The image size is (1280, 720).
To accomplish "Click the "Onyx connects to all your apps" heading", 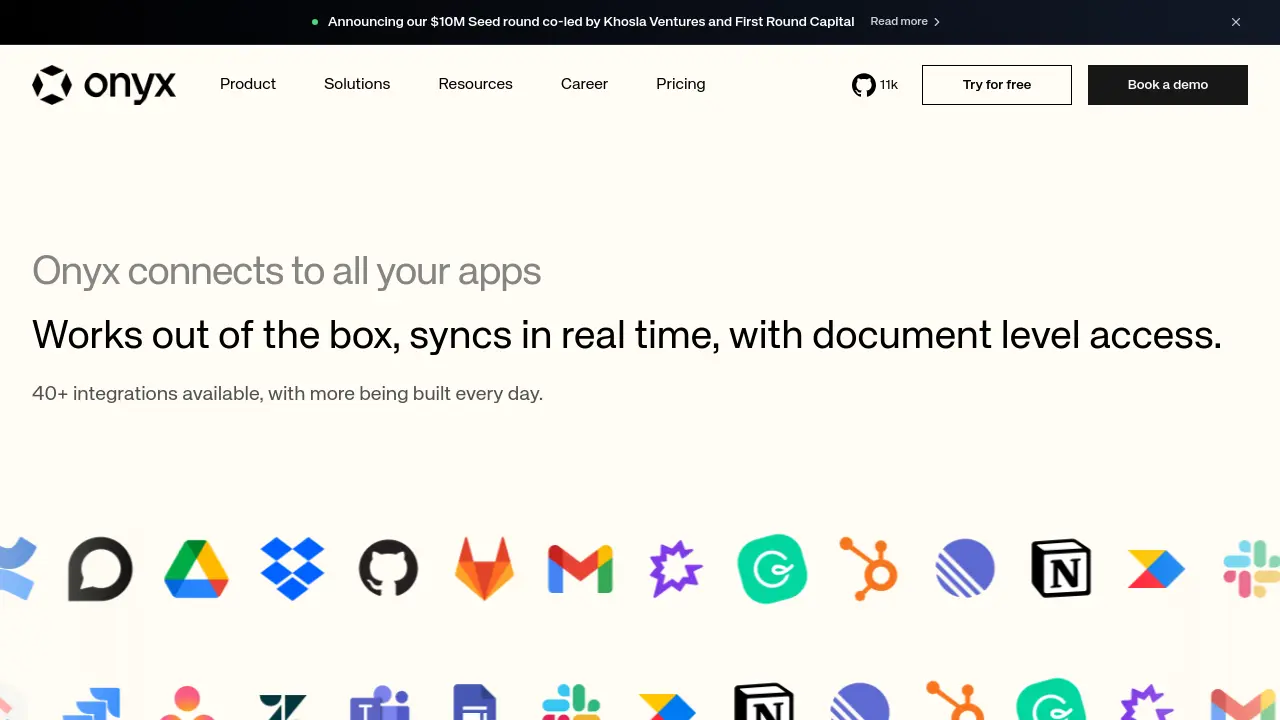I will pos(287,271).
